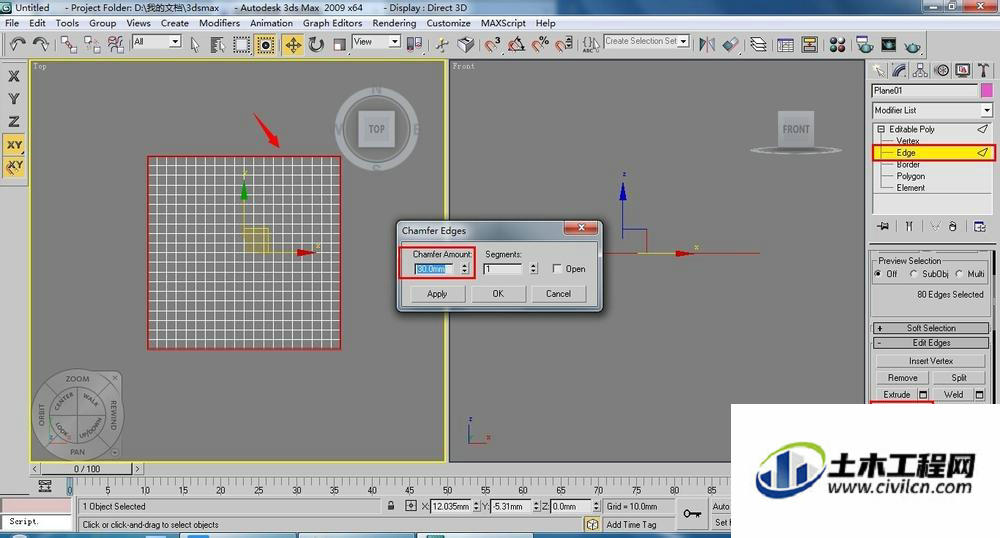Viewport: 1000px width, 538px height.
Task: Select Polygon sub-object level
Action: pos(910,176)
